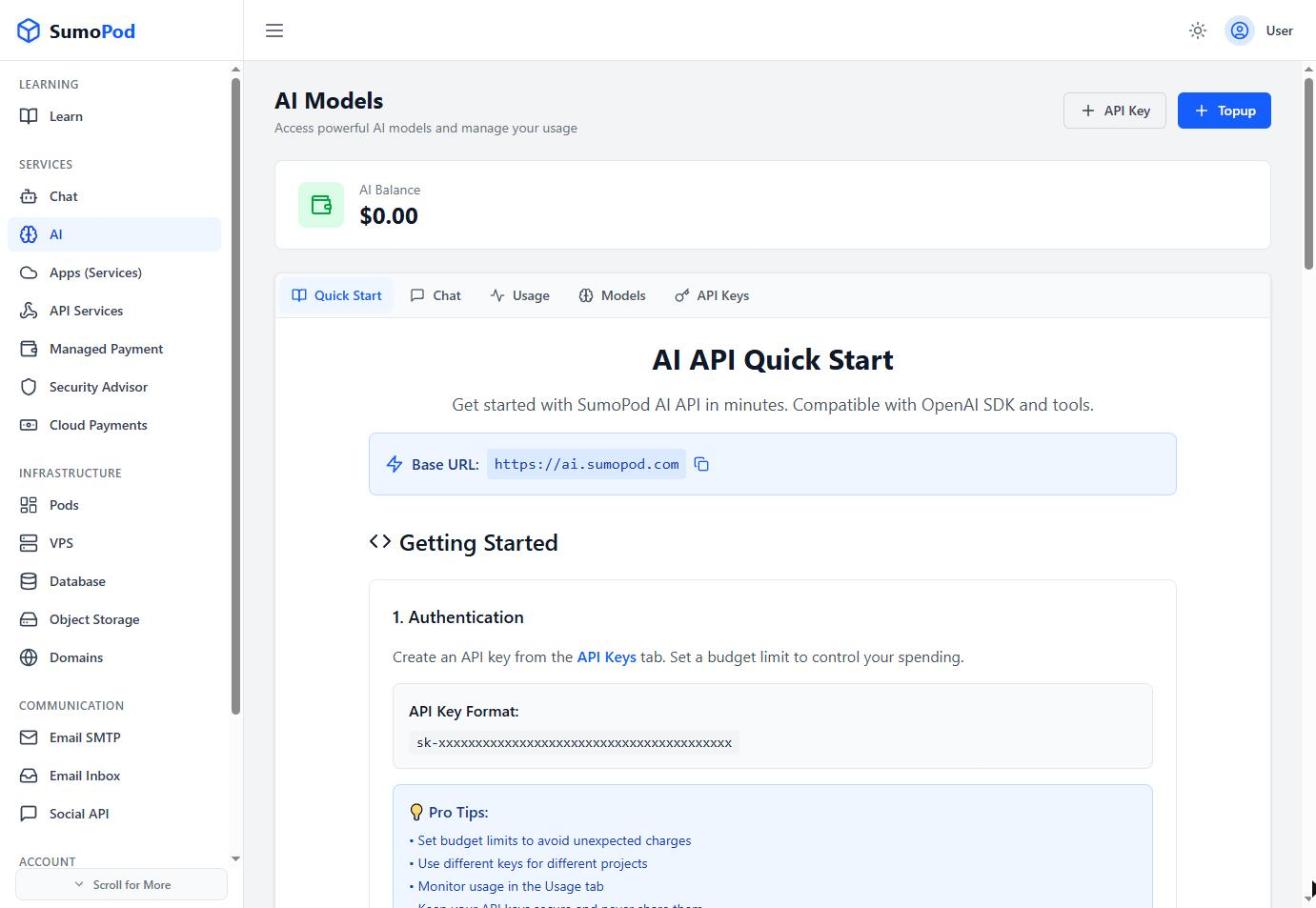Image resolution: width=1316 pixels, height=908 pixels.
Task: Copy the Base URL with copy icon
Action: [x=702, y=464]
